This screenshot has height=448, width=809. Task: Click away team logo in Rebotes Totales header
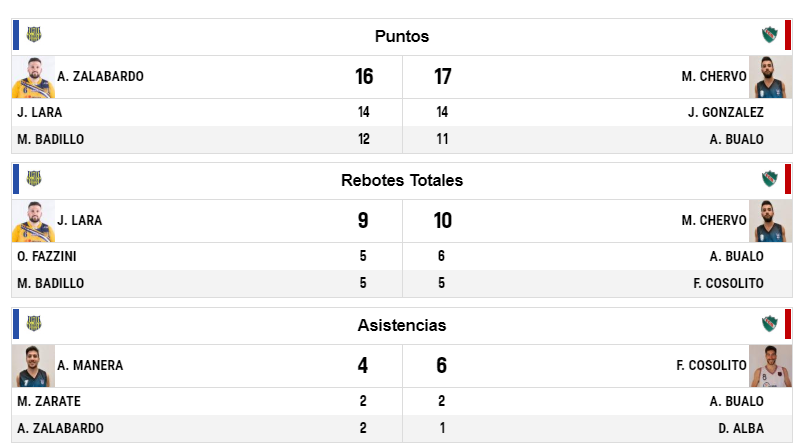[769, 179]
